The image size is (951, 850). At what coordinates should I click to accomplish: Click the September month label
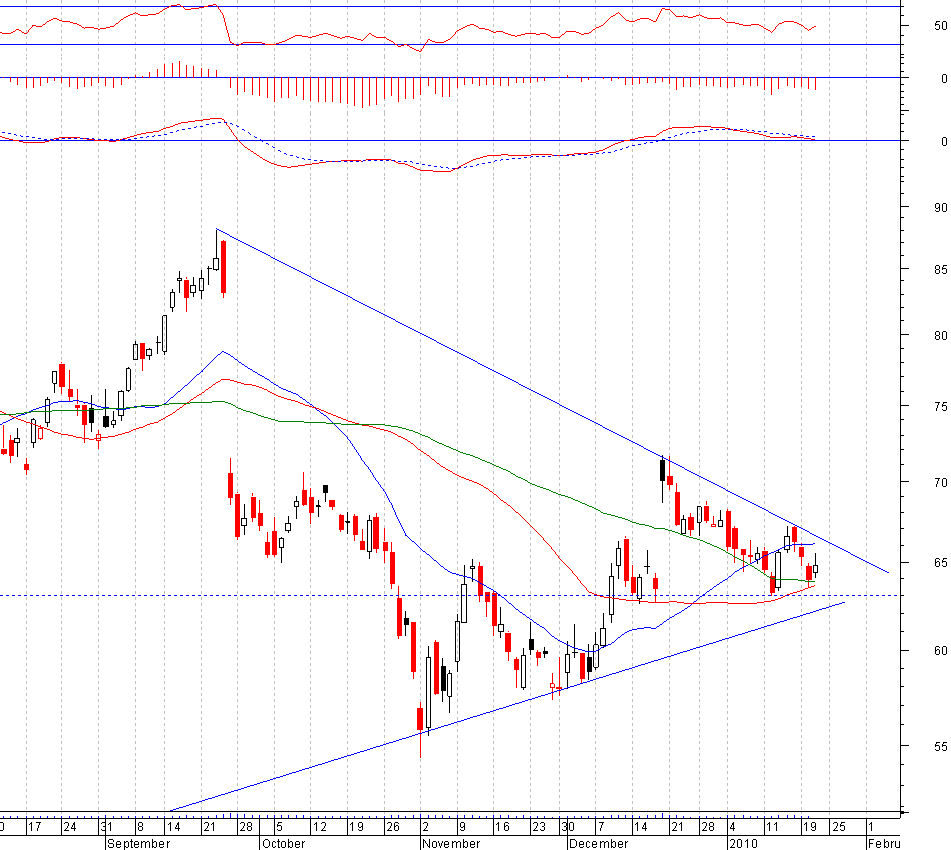(138, 843)
